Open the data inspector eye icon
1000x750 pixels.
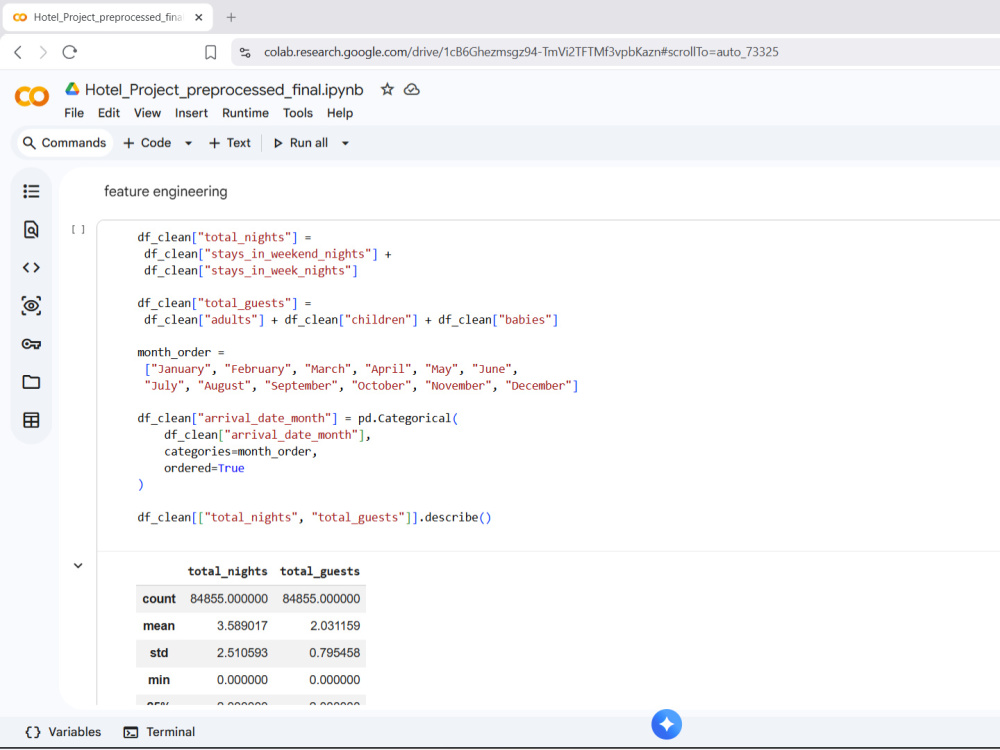coord(31,306)
